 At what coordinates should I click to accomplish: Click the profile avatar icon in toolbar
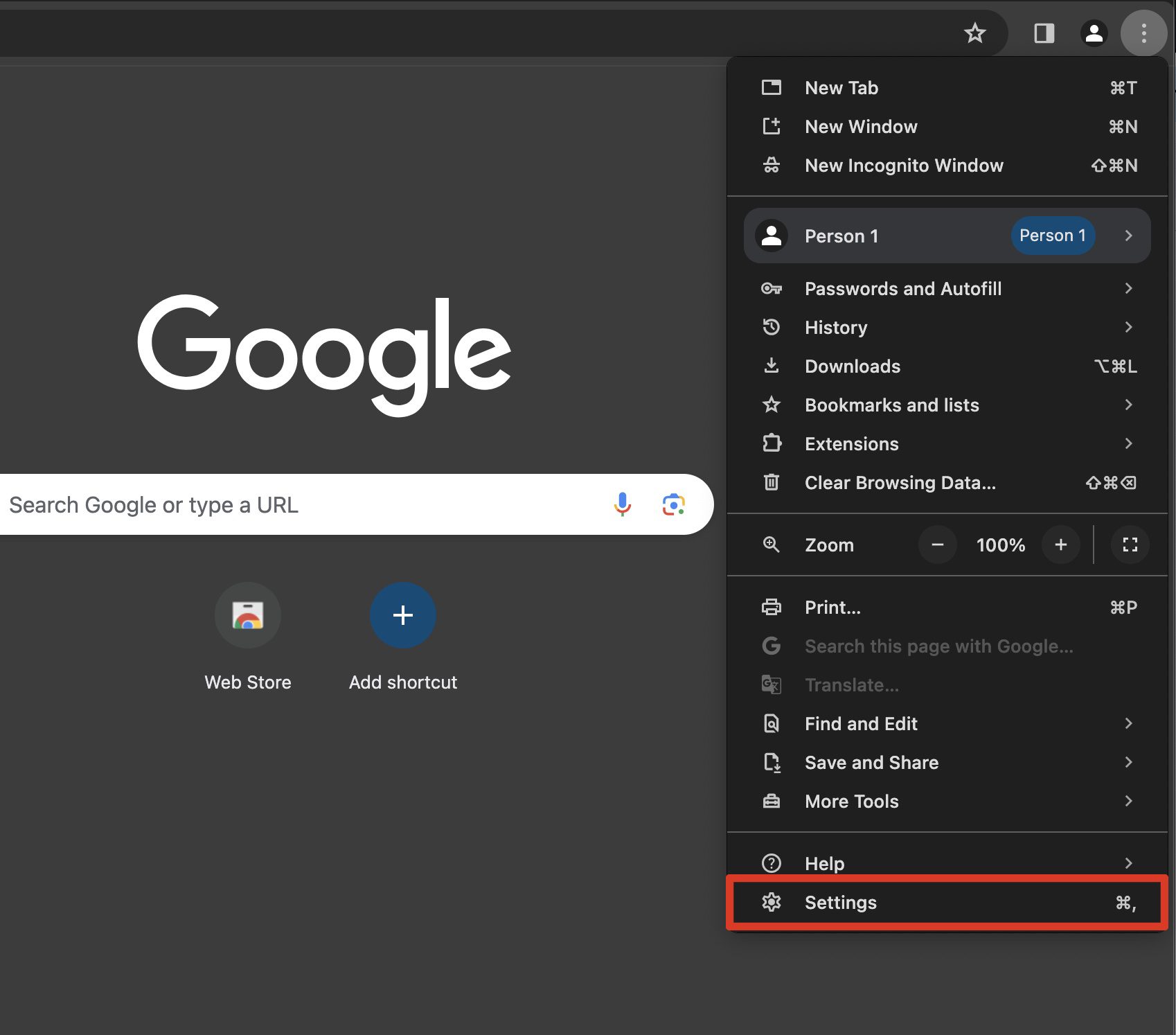1094,33
